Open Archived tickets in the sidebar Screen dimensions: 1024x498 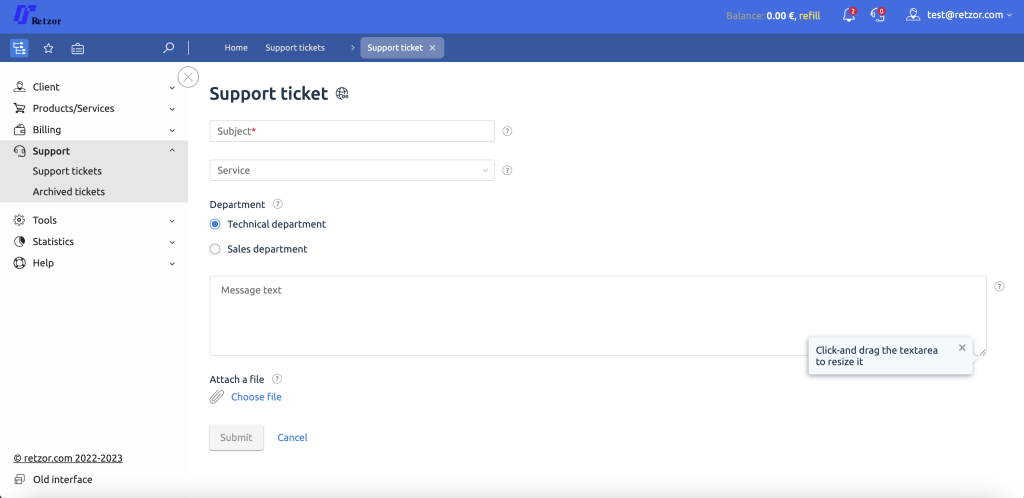[x=69, y=192]
